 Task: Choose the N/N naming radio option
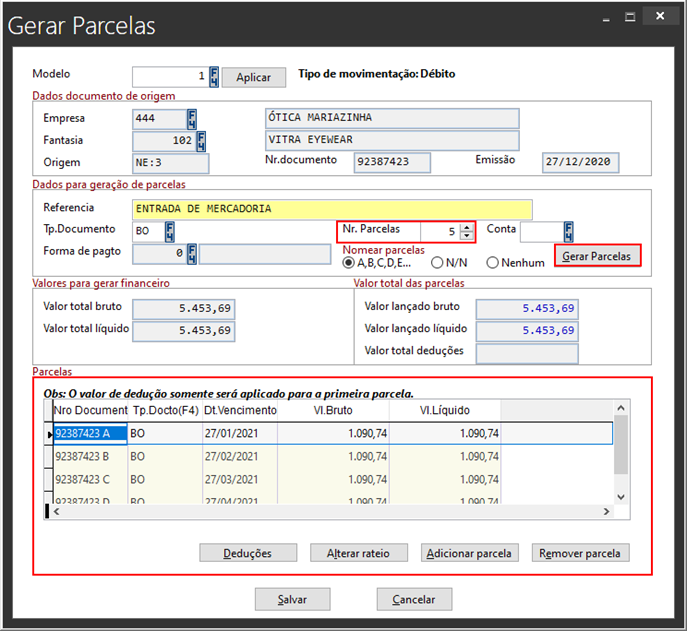pyautogui.click(x=437, y=263)
